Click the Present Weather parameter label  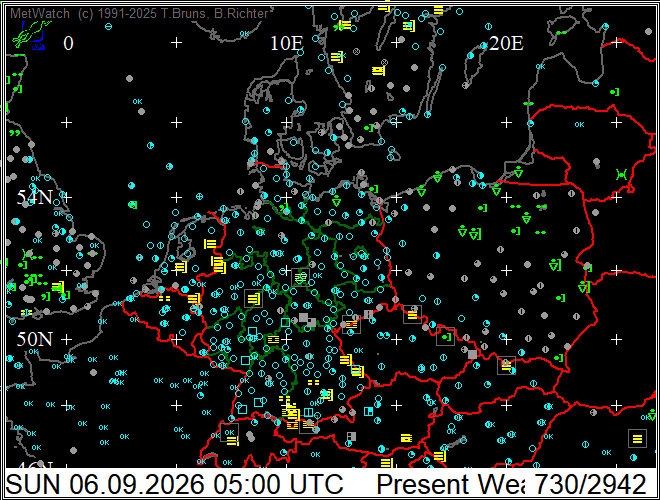coord(450,484)
